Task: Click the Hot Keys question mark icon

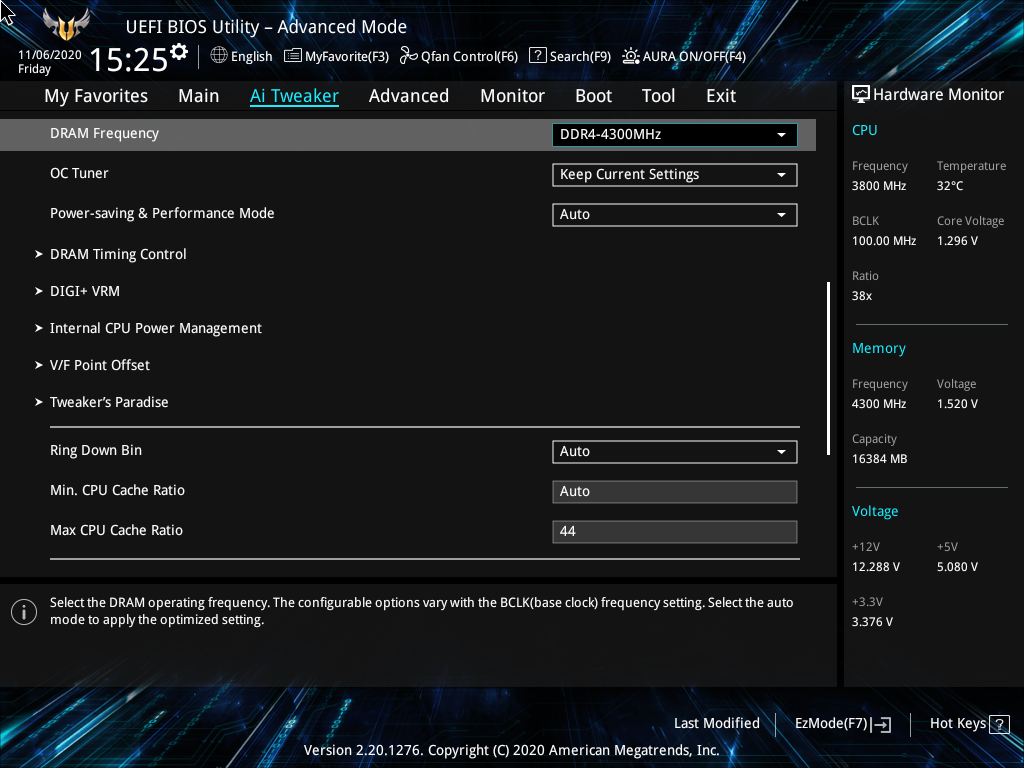Action: tap(999, 724)
